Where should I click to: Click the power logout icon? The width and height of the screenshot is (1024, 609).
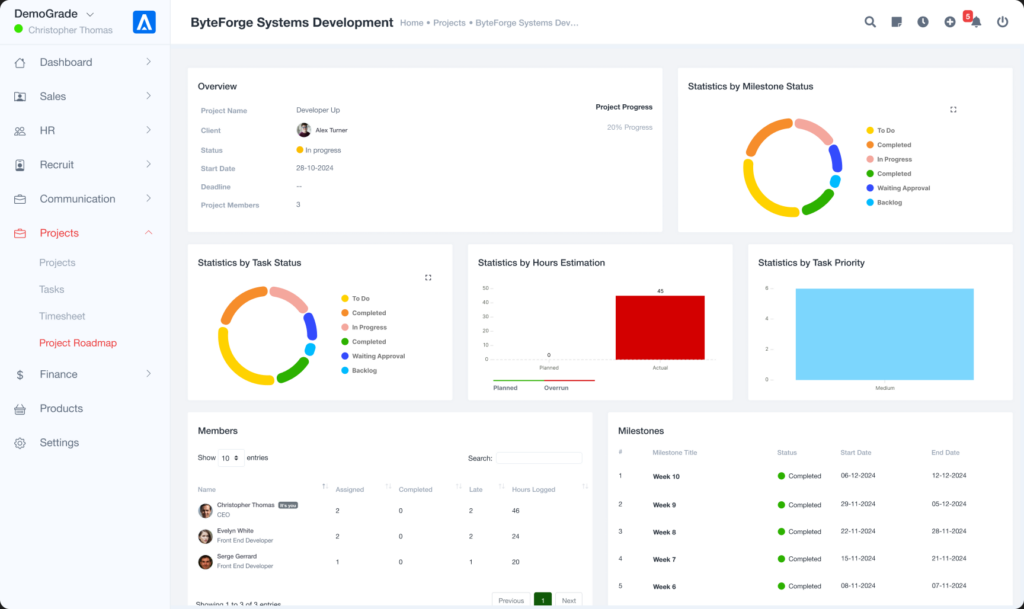click(1002, 22)
